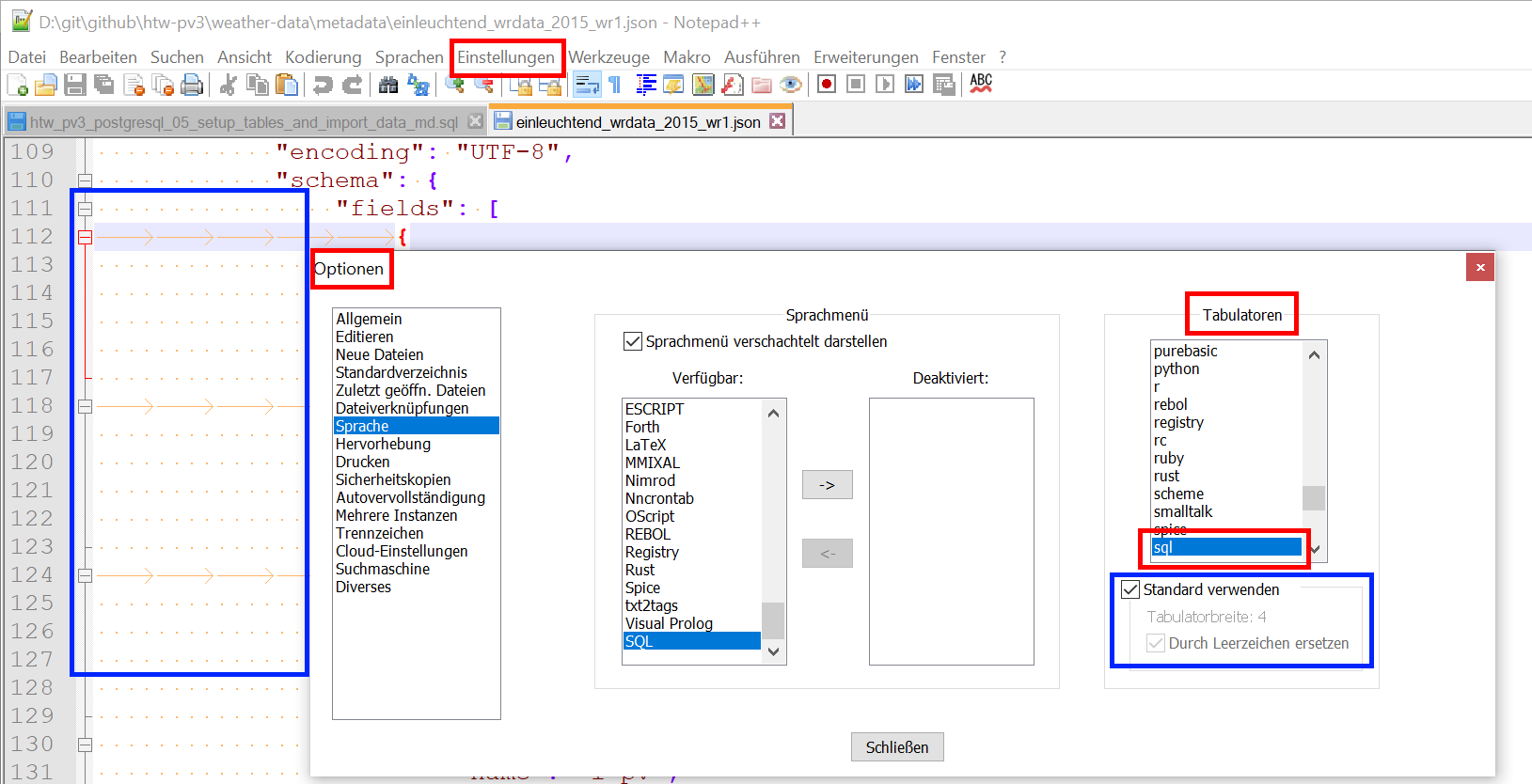Click the Close file toolbar icon
This screenshot has width=1532, height=784.
pos(134,86)
